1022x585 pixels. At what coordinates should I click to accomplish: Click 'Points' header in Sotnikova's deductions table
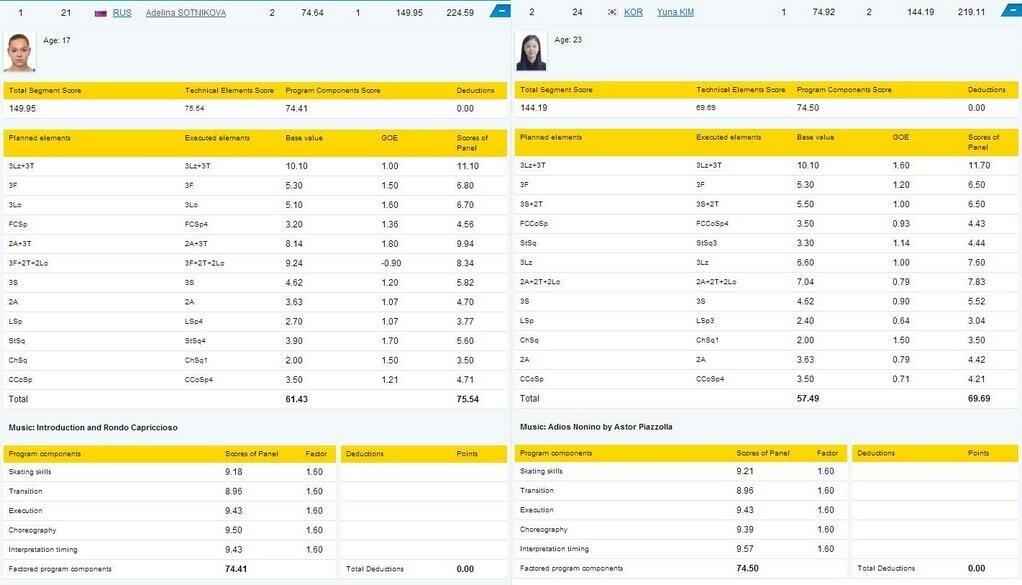pos(467,454)
